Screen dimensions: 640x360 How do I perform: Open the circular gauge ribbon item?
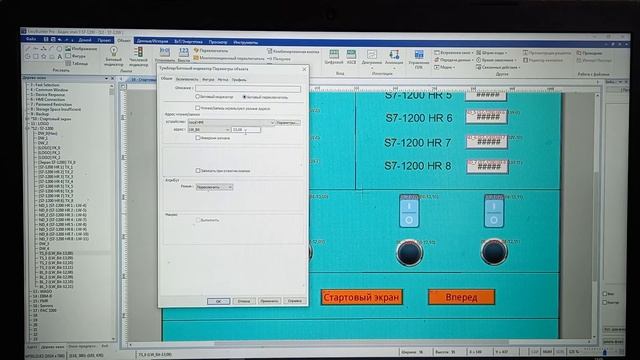coord(496,60)
